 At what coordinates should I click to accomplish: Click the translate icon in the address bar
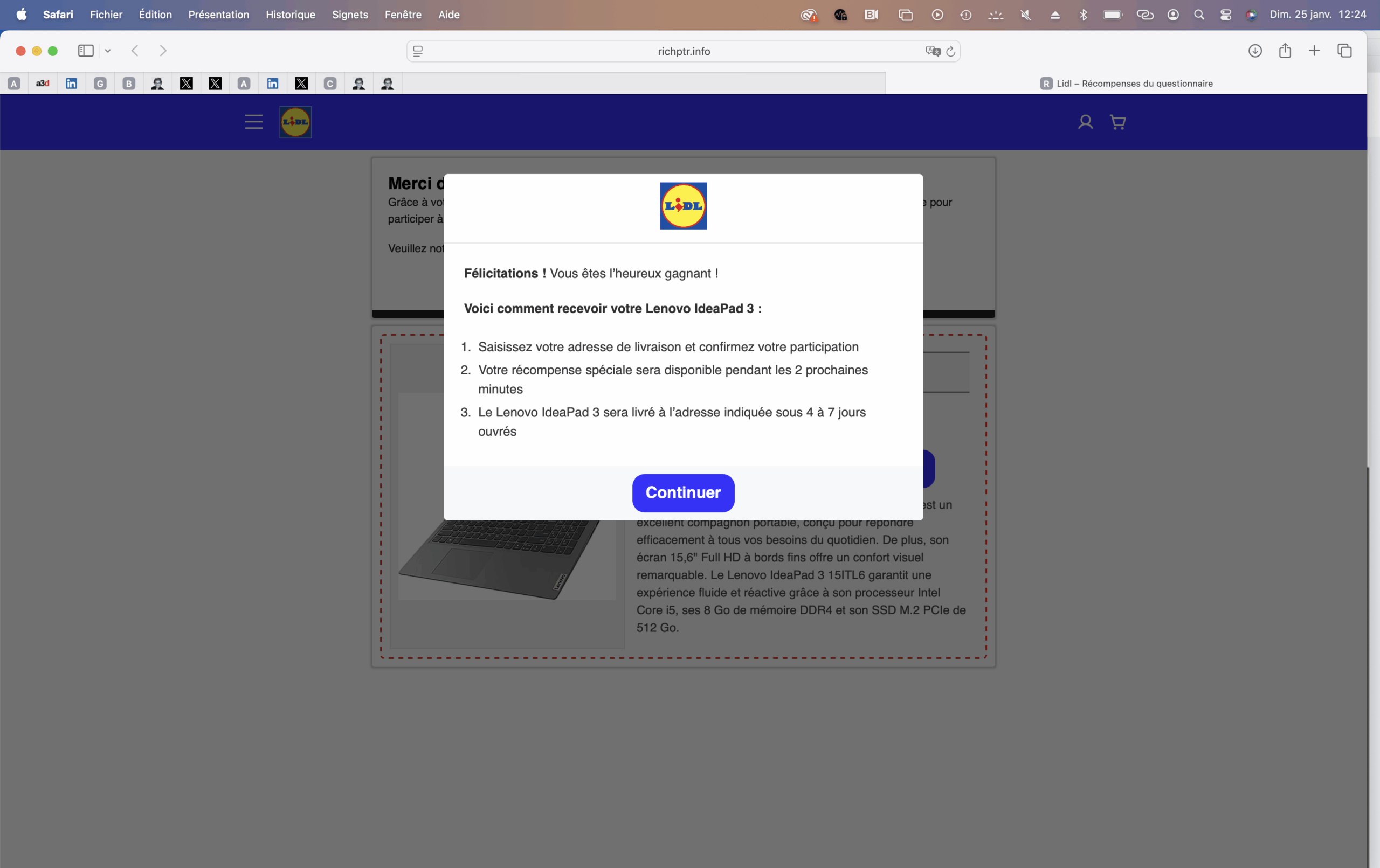933,52
